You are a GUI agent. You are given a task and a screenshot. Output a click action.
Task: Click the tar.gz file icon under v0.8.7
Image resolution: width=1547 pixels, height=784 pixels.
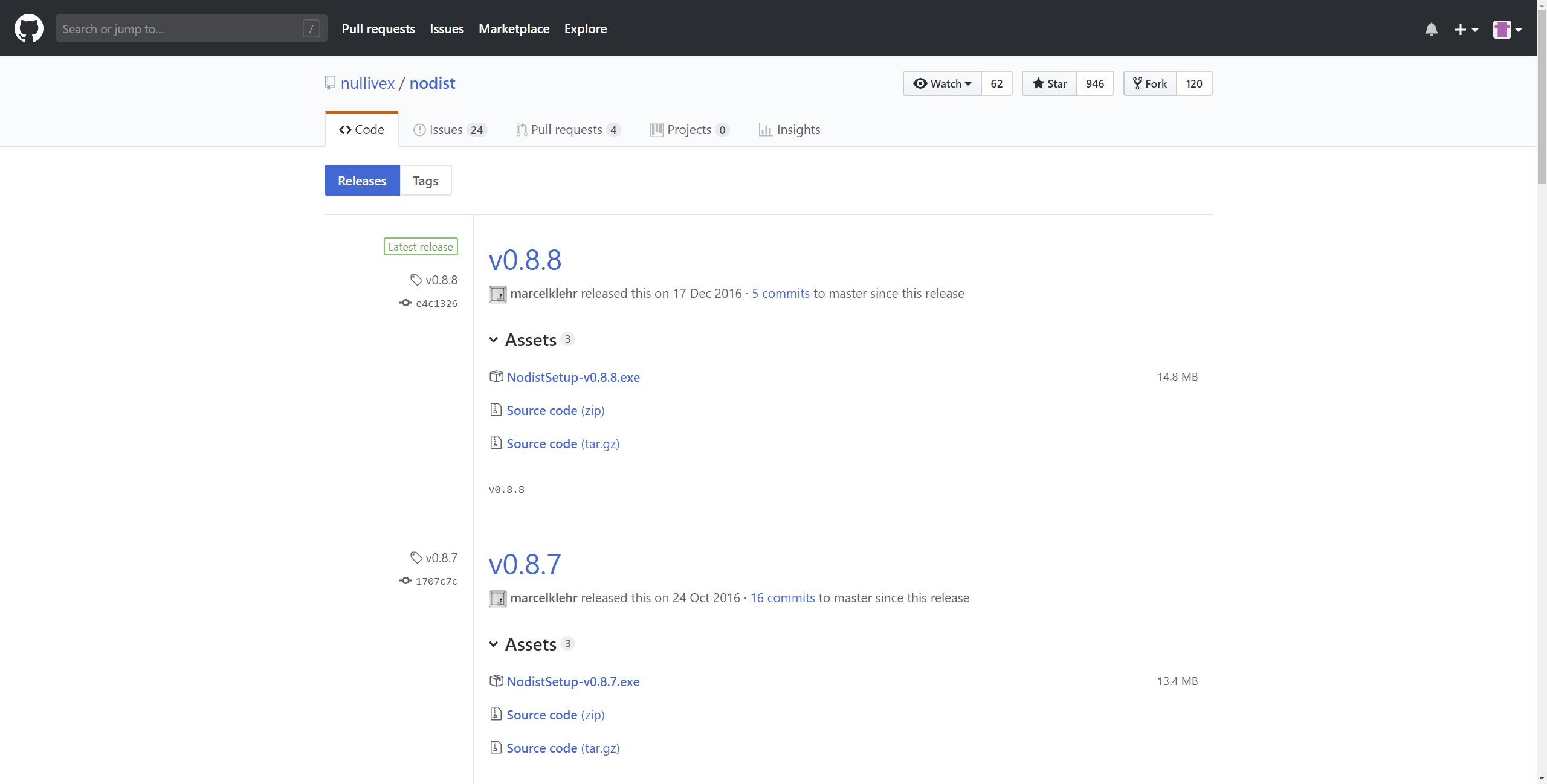coord(496,747)
